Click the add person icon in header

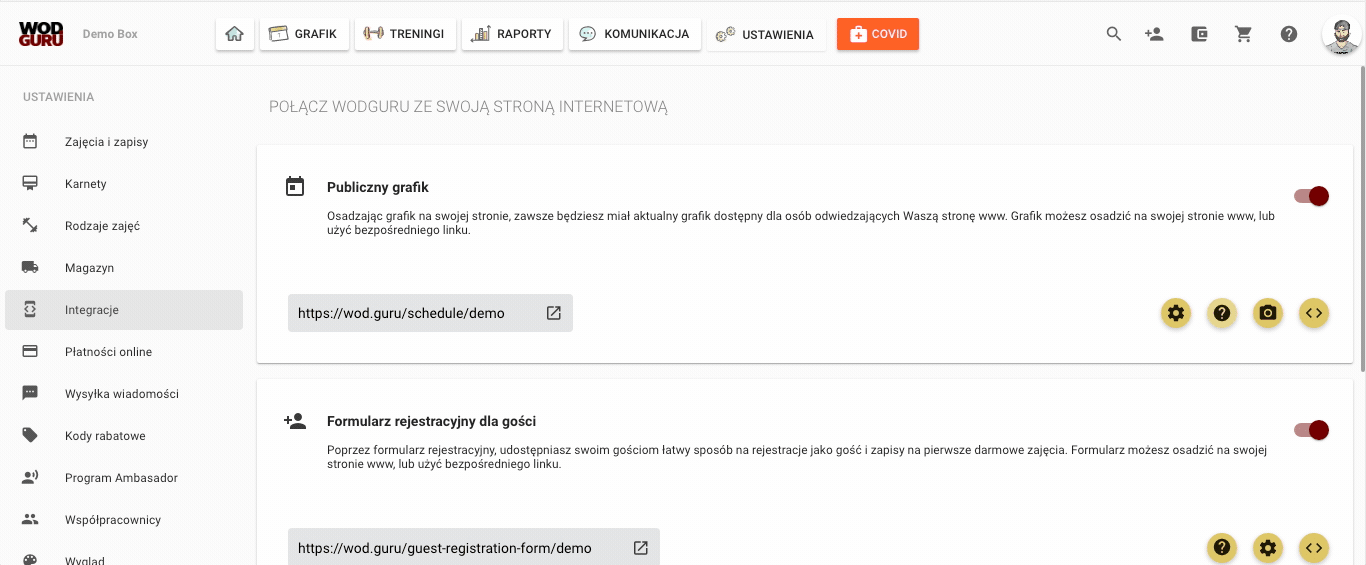point(1154,34)
